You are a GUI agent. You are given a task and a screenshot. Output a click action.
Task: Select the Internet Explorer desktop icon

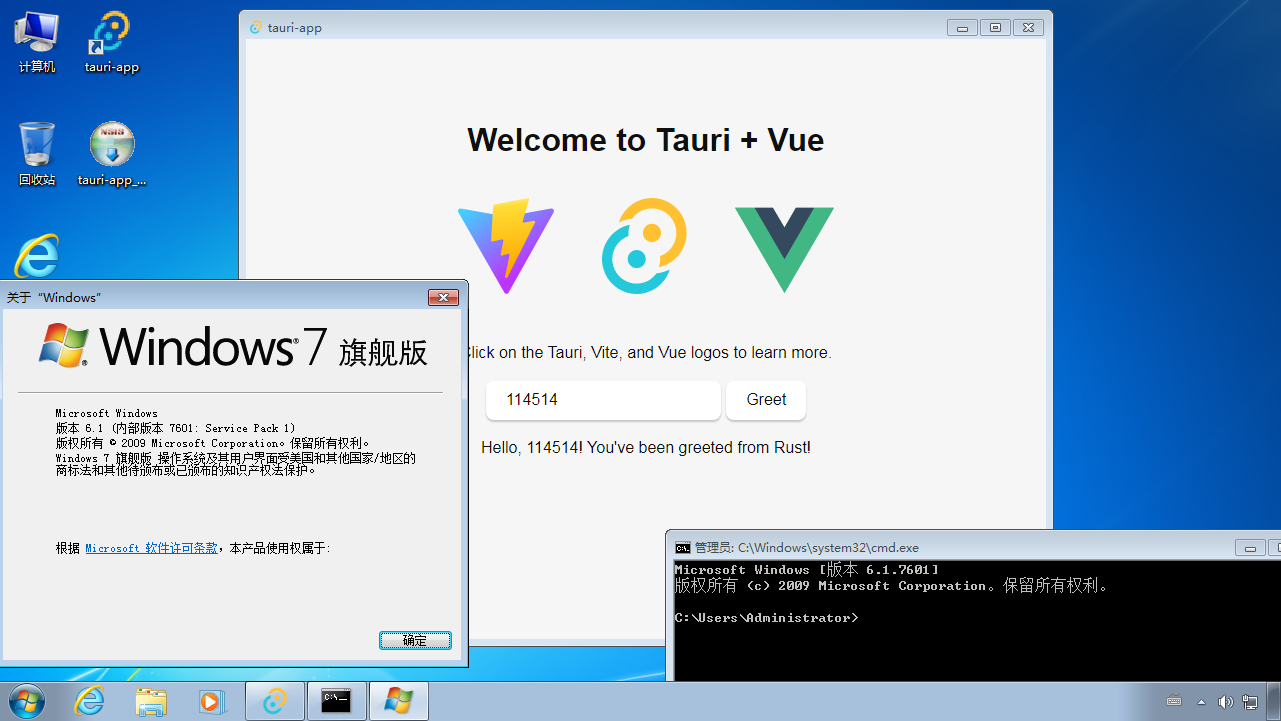pyautogui.click(x=37, y=256)
